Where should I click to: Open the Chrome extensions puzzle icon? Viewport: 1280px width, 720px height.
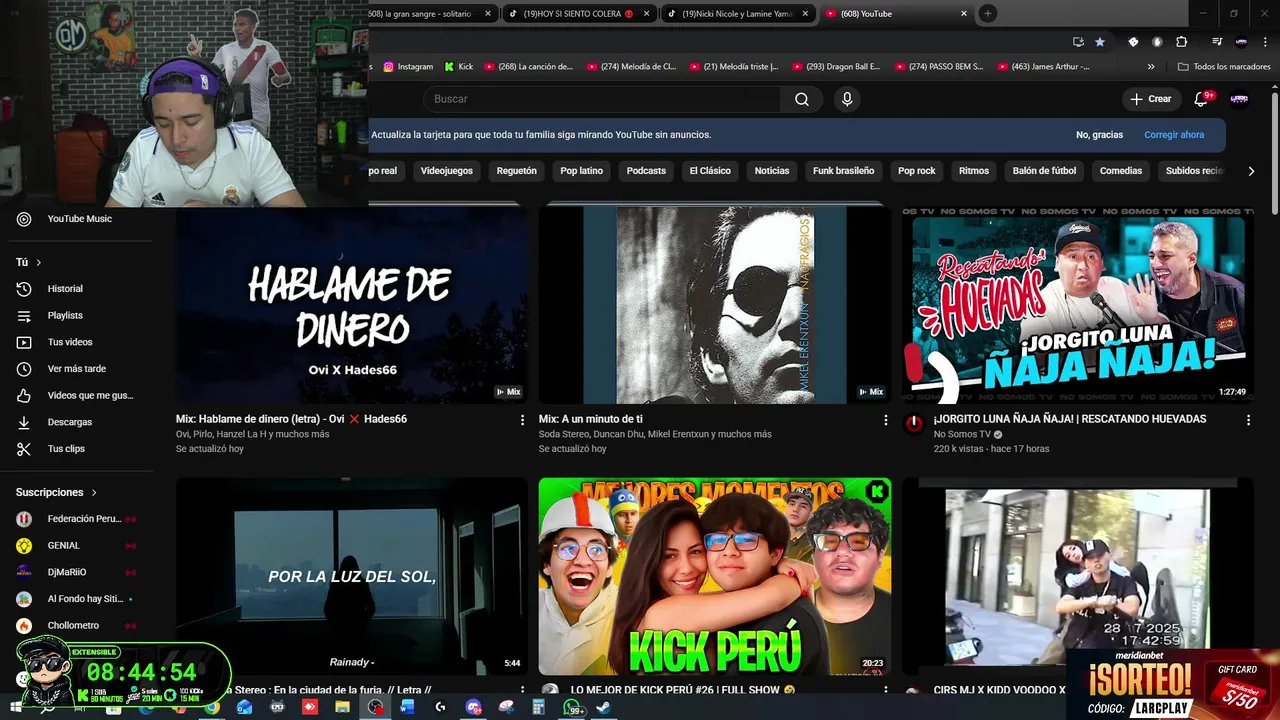(1181, 42)
